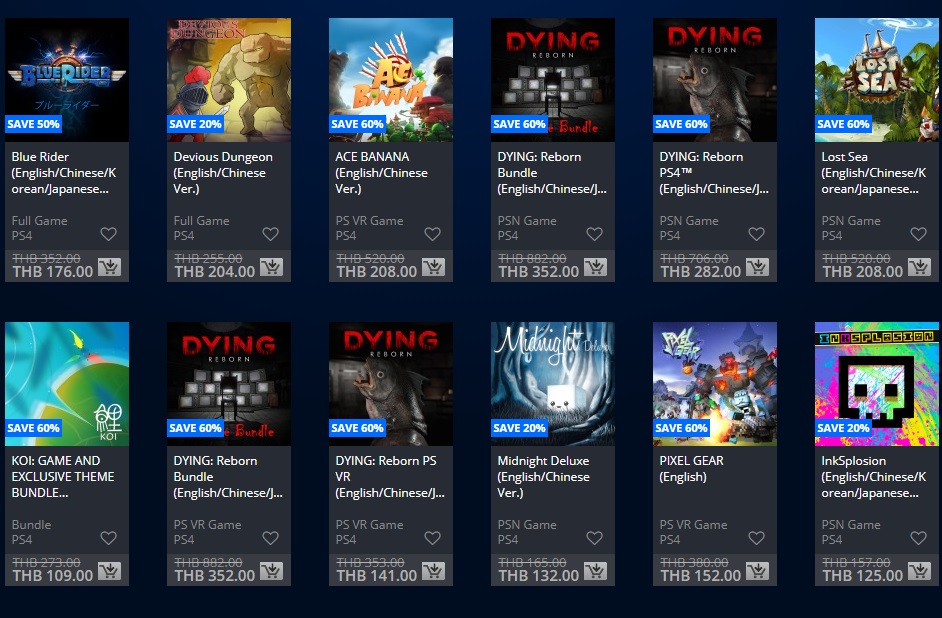The width and height of the screenshot is (942, 618).
Task: Open Midnight Deluxe title link
Action: 544,477
